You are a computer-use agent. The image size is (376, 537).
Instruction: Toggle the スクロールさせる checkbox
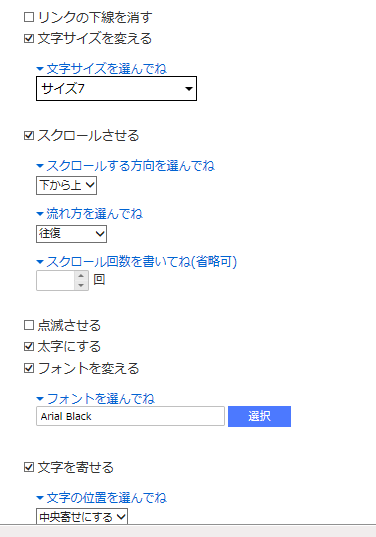click(29, 136)
